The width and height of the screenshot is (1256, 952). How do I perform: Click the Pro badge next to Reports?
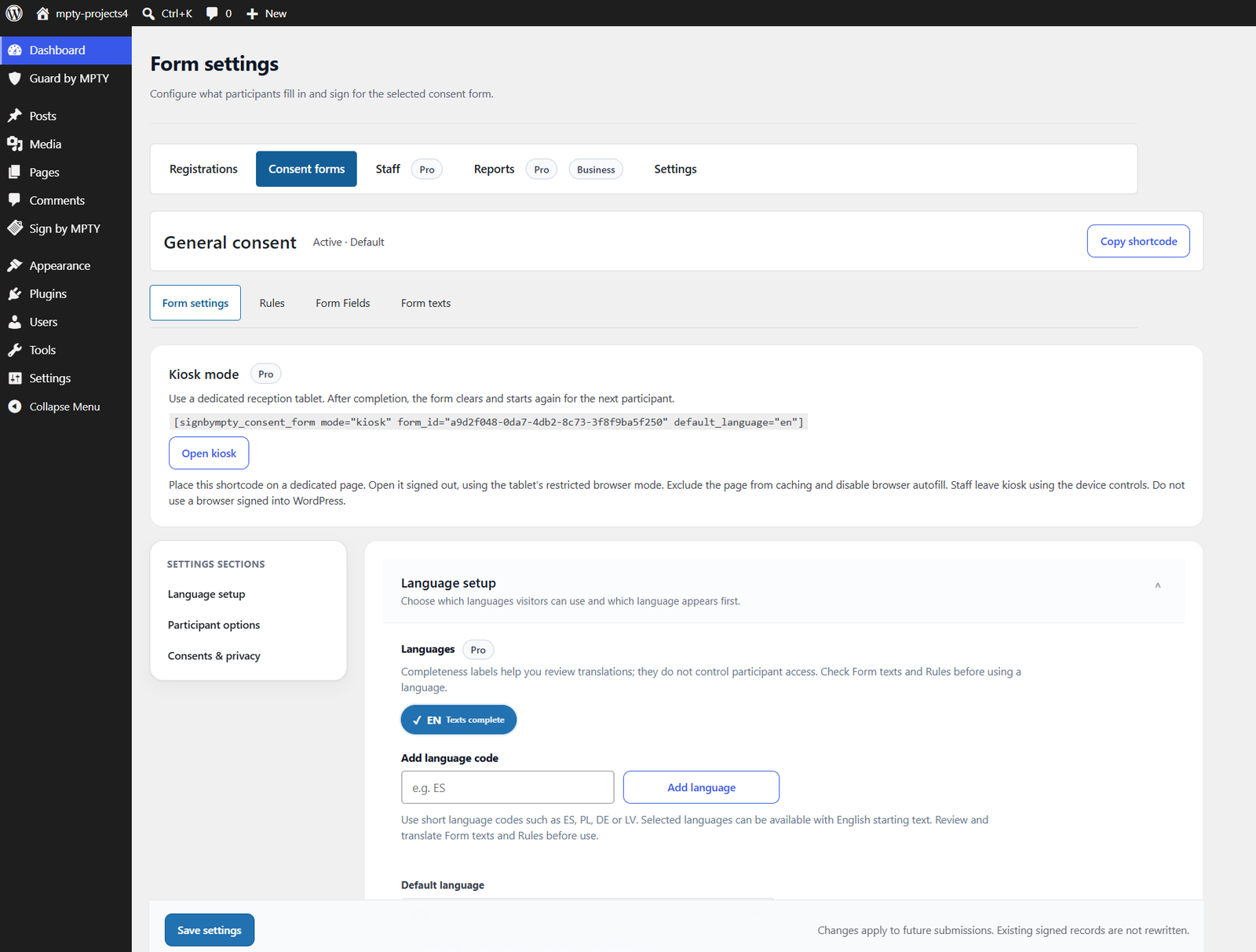542,170
